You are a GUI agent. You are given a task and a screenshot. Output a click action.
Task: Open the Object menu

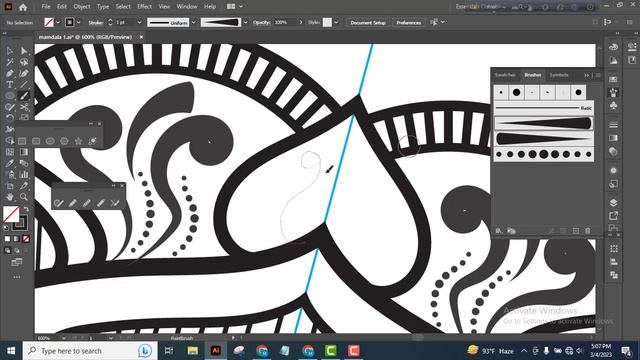82,7
